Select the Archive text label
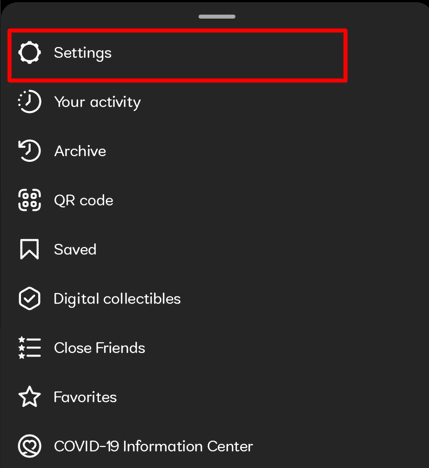Viewport: 429px width, 468px height. [80, 151]
